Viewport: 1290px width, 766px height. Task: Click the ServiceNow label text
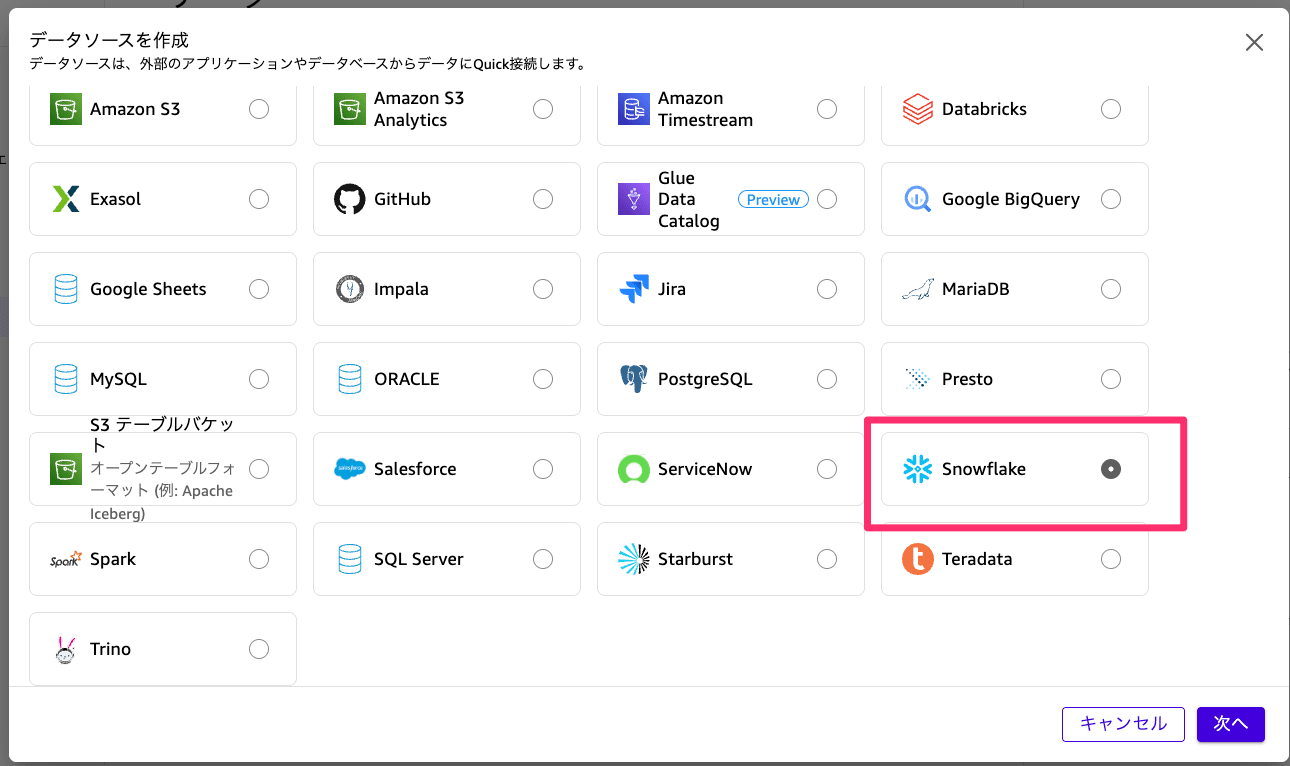(x=705, y=469)
